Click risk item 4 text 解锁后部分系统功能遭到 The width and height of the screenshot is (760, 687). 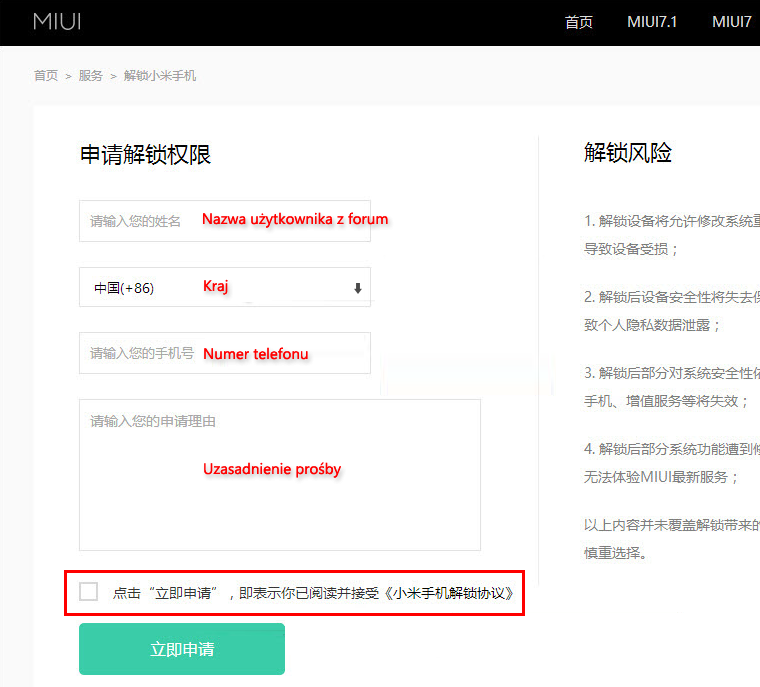pos(672,449)
